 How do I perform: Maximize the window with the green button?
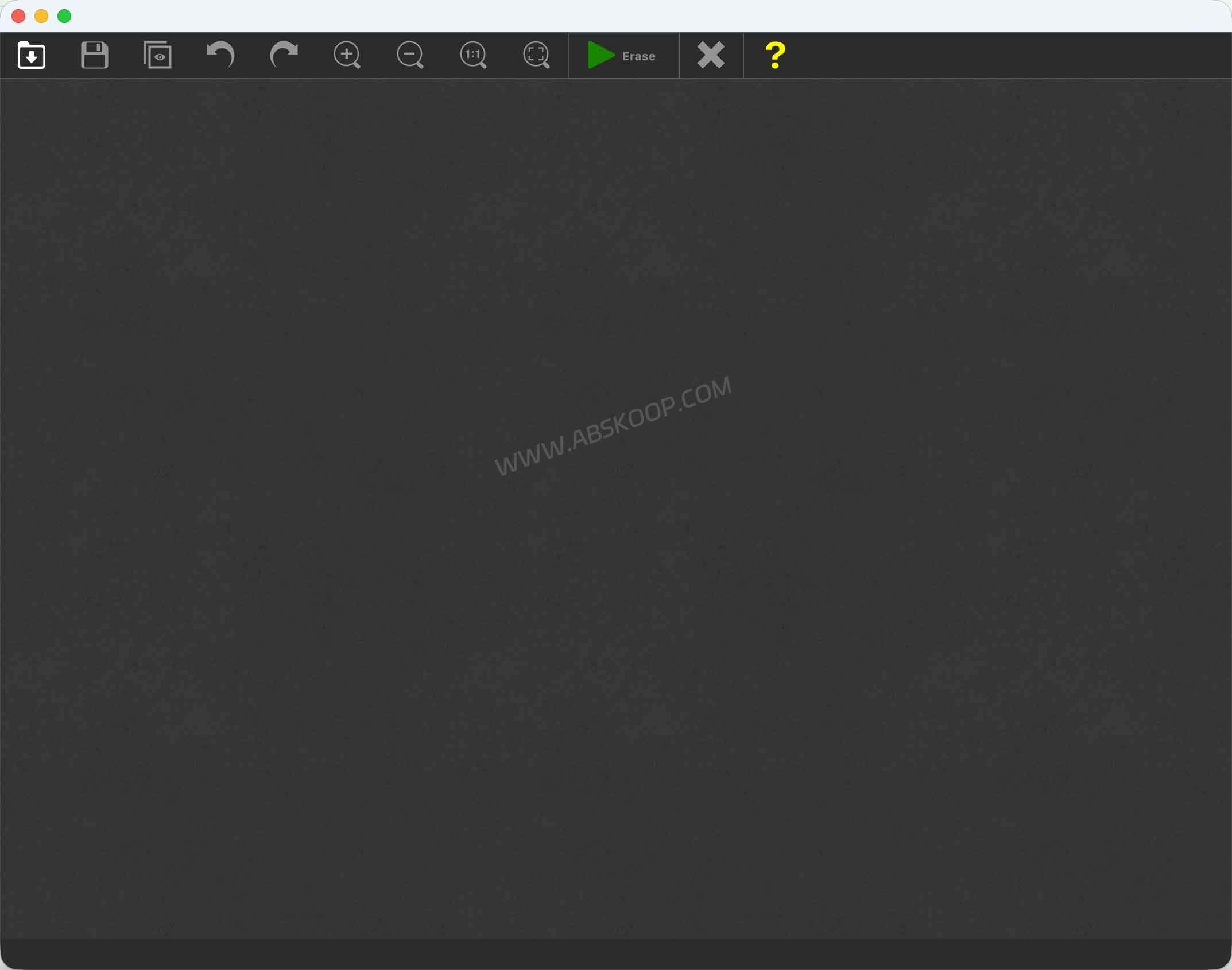pos(64,16)
